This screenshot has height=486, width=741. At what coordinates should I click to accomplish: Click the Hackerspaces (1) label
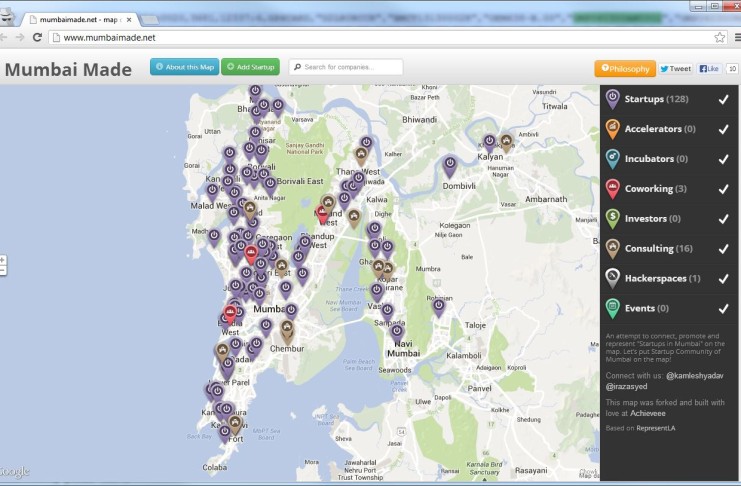(663, 278)
